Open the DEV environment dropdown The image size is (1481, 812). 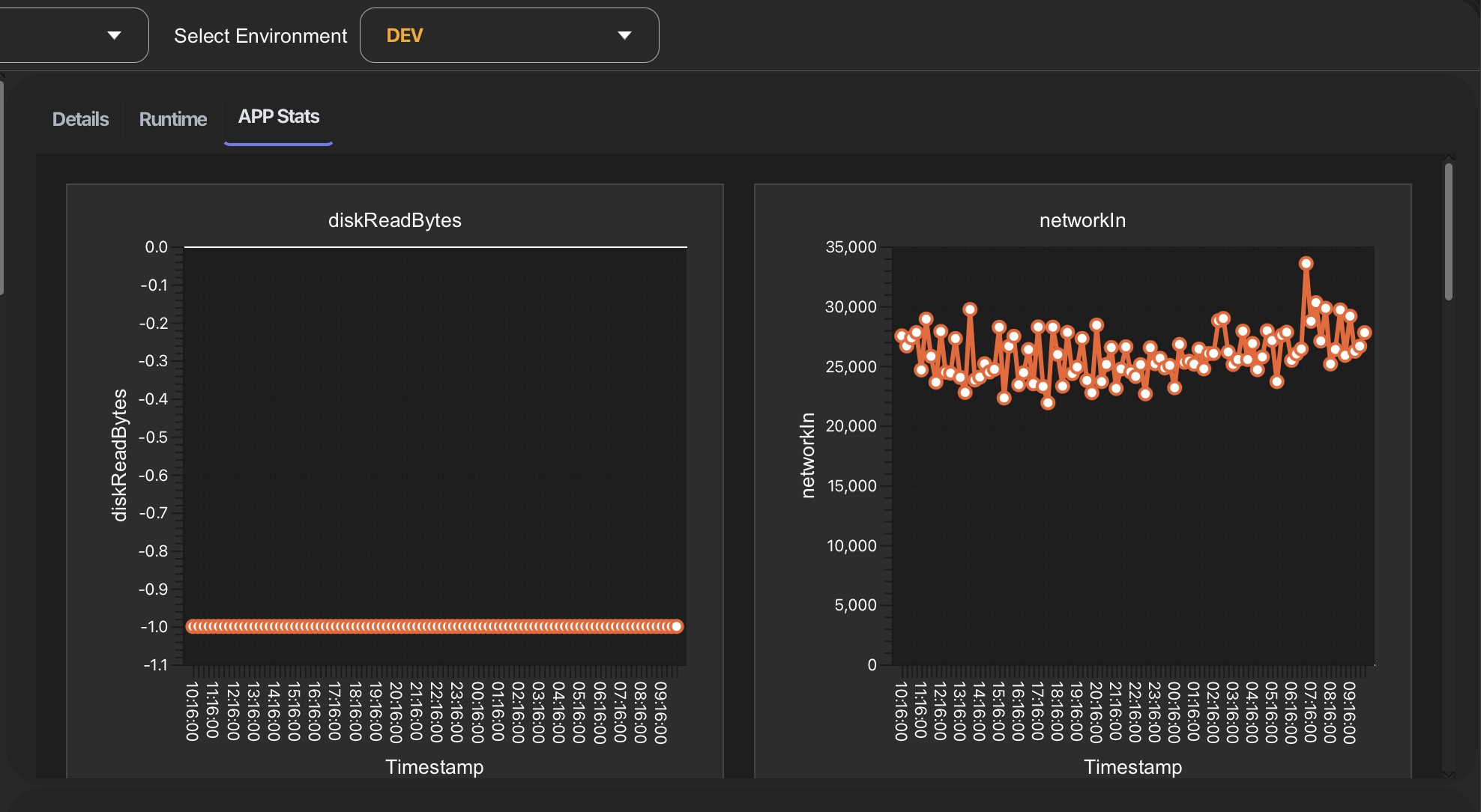coord(508,35)
